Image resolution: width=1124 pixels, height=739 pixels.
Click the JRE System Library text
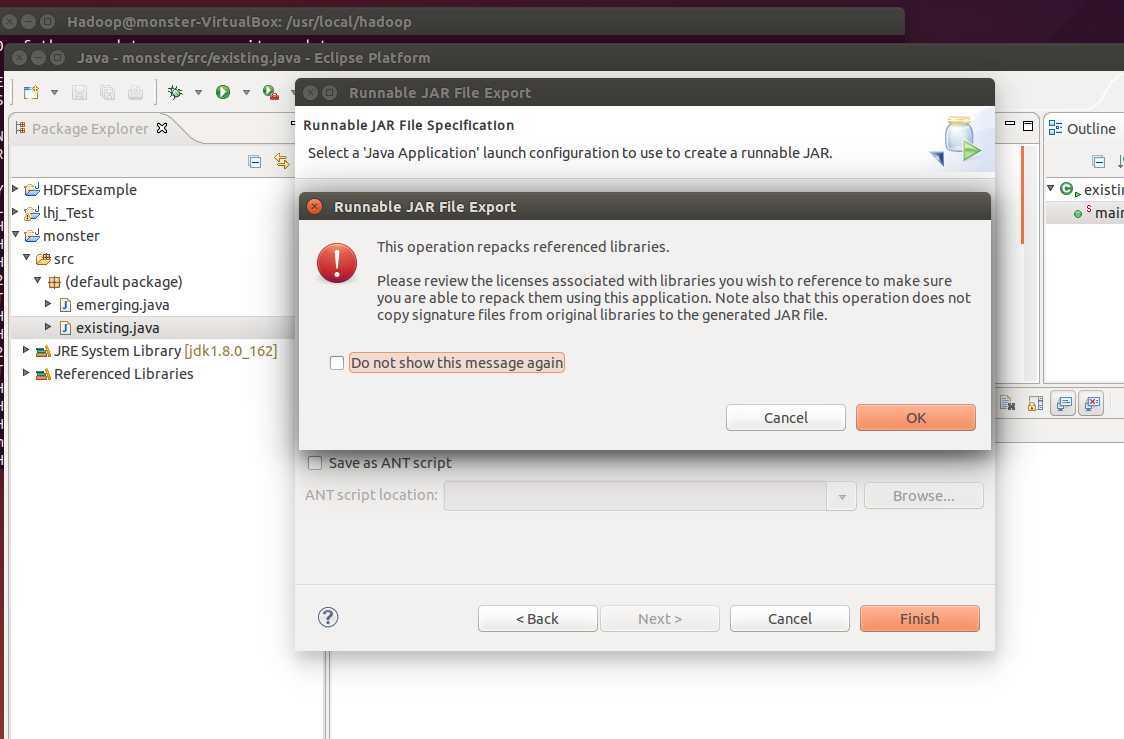coord(118,351)
